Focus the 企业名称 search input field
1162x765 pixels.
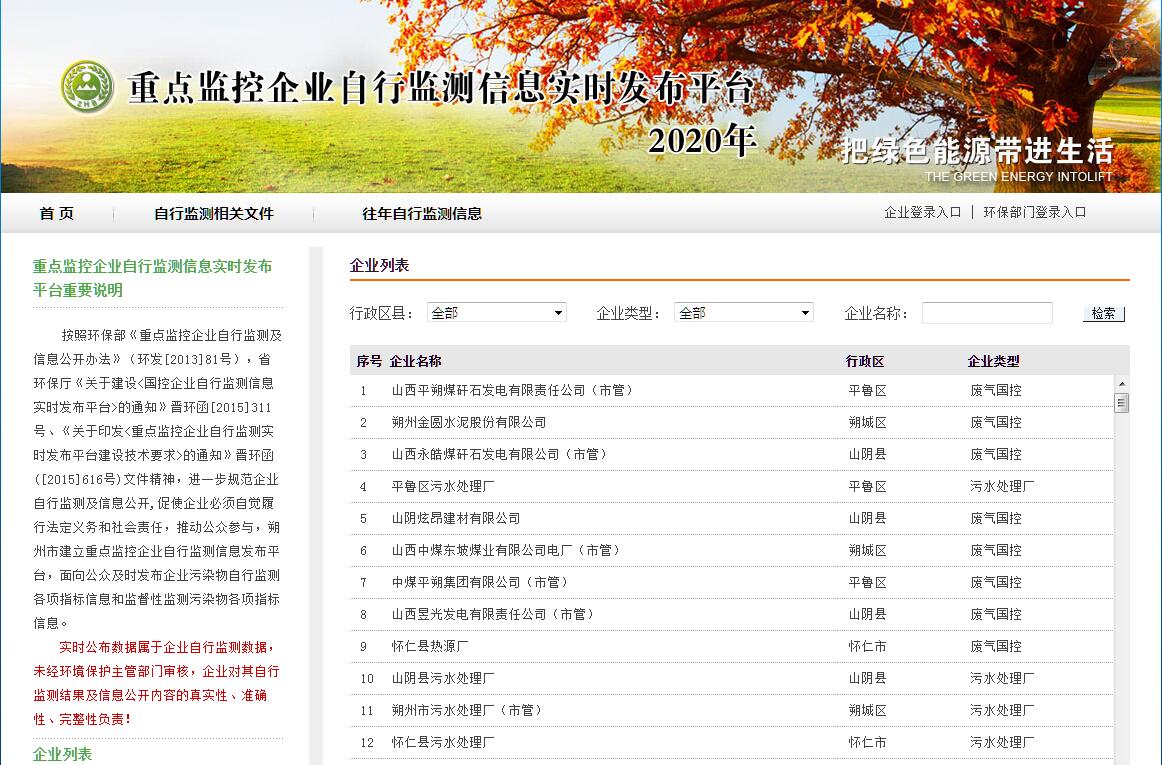tap(986, 313)
